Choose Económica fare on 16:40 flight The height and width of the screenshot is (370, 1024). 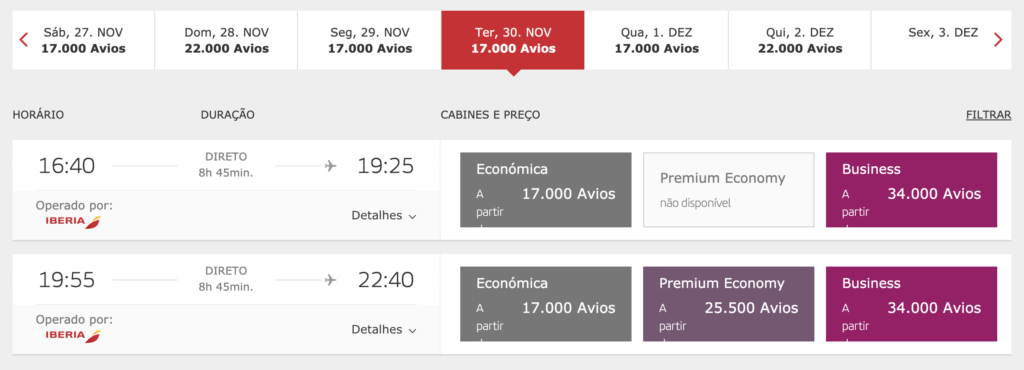[546, 190]
